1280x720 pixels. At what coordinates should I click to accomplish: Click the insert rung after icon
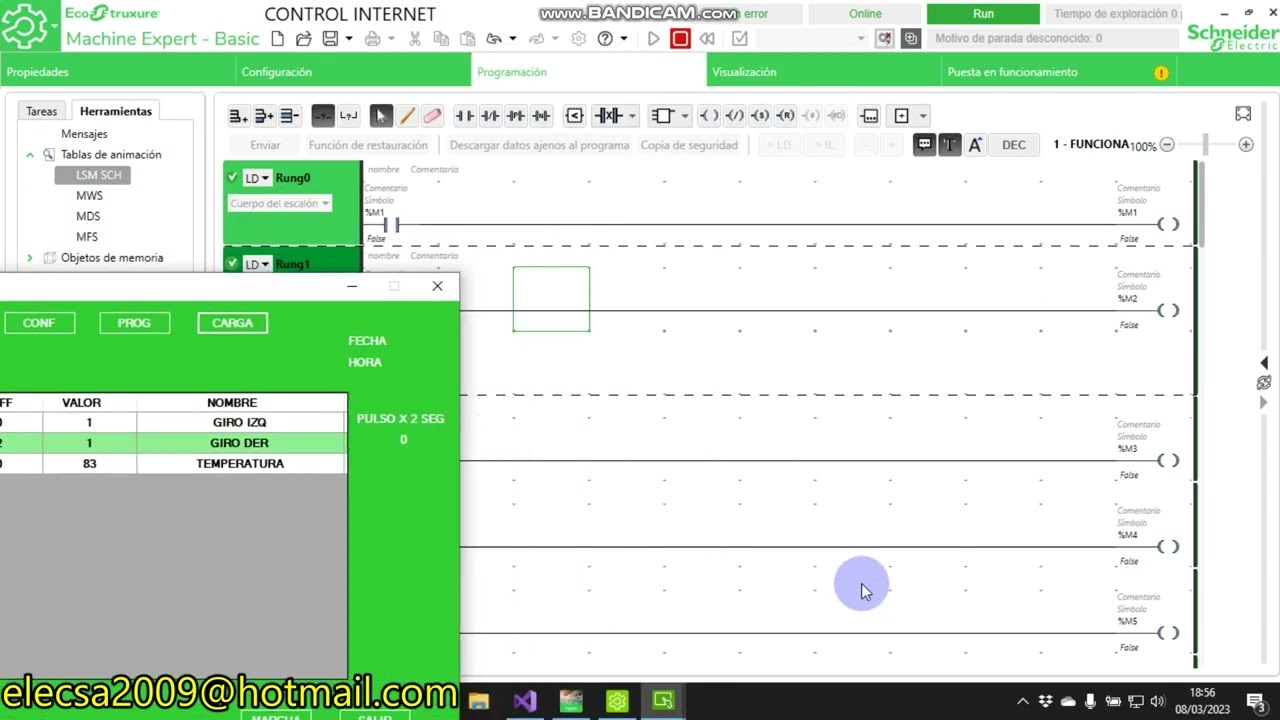tap(264, 116)
